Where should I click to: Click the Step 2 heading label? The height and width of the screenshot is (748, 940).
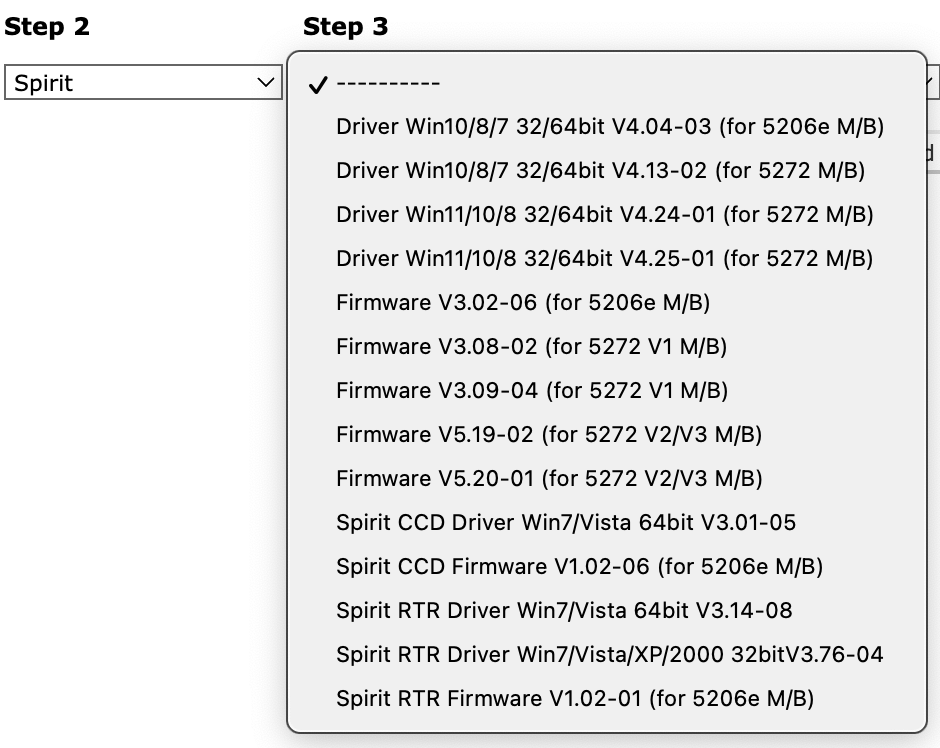pyautogui.click(x=47, y=27)
